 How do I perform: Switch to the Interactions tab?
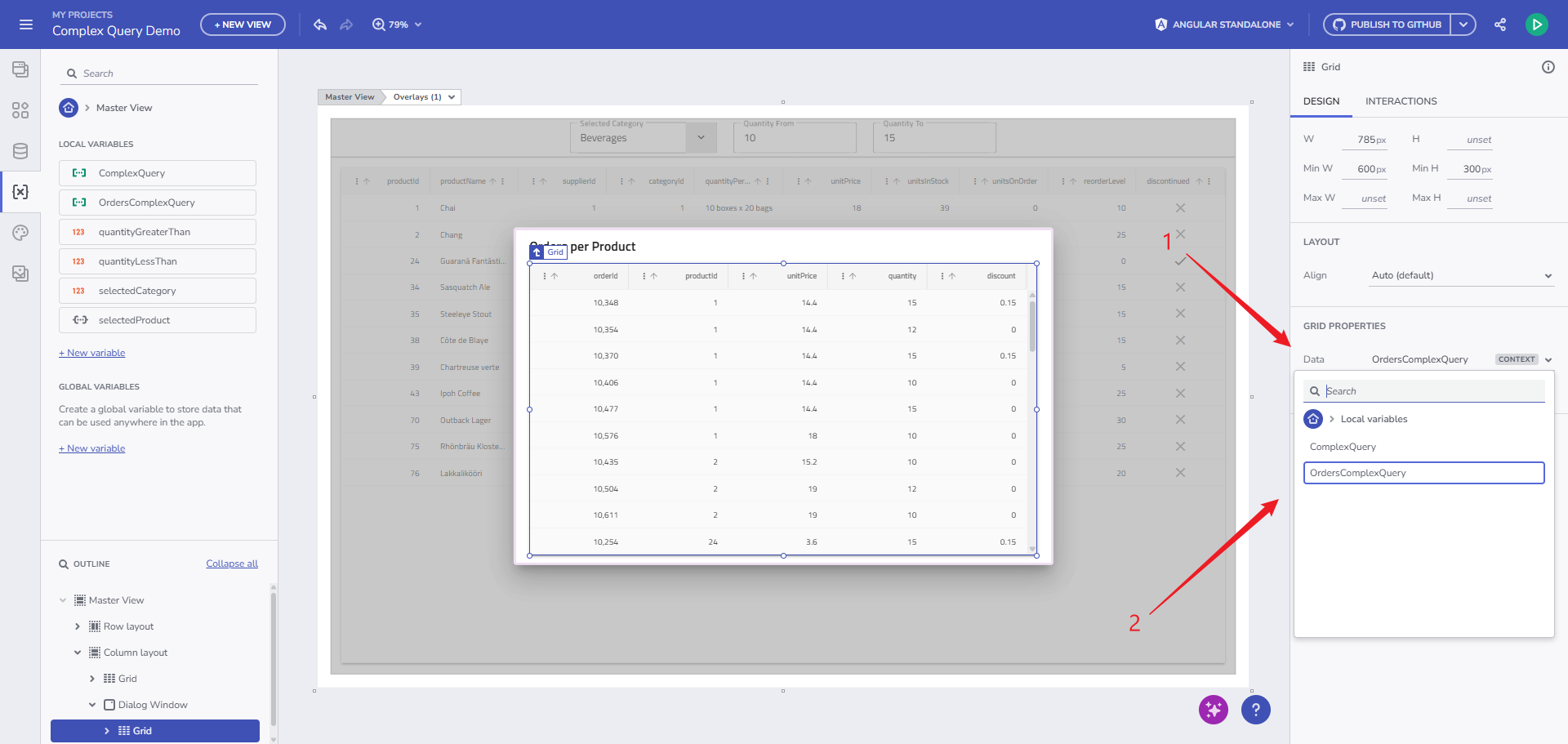coord(1401,101)
